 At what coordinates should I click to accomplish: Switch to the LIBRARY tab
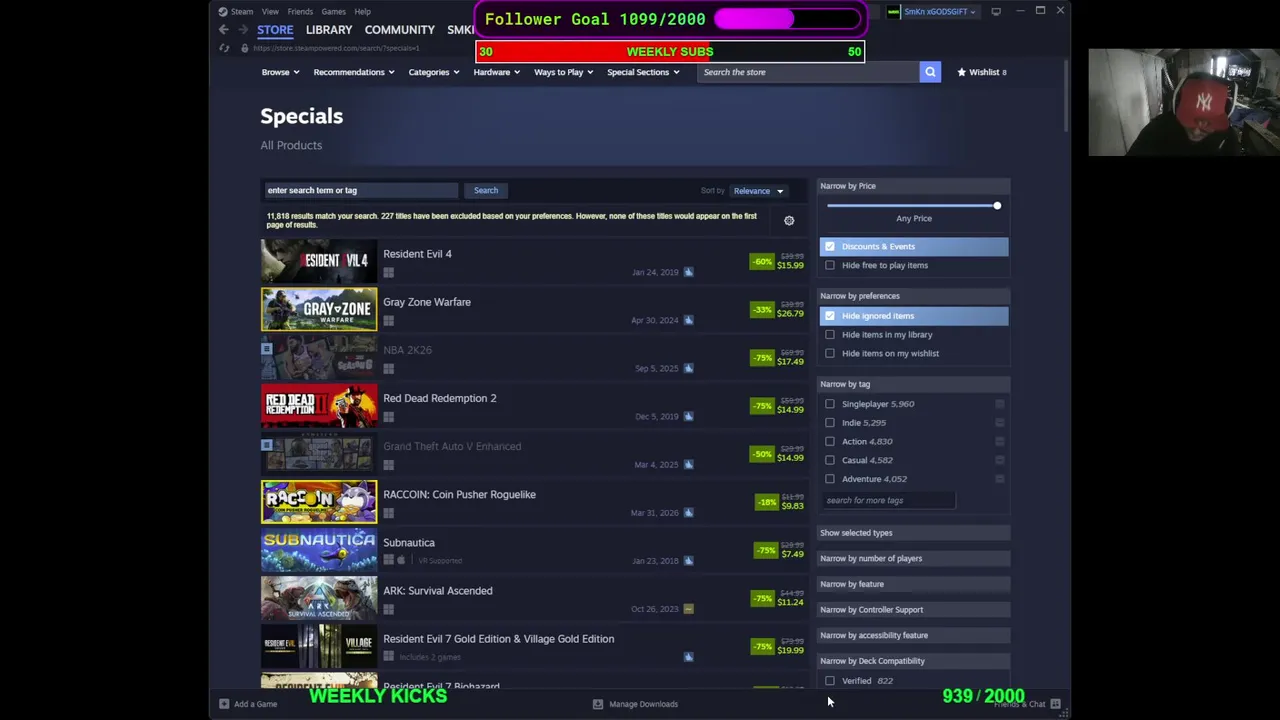(x=329, y=30)
